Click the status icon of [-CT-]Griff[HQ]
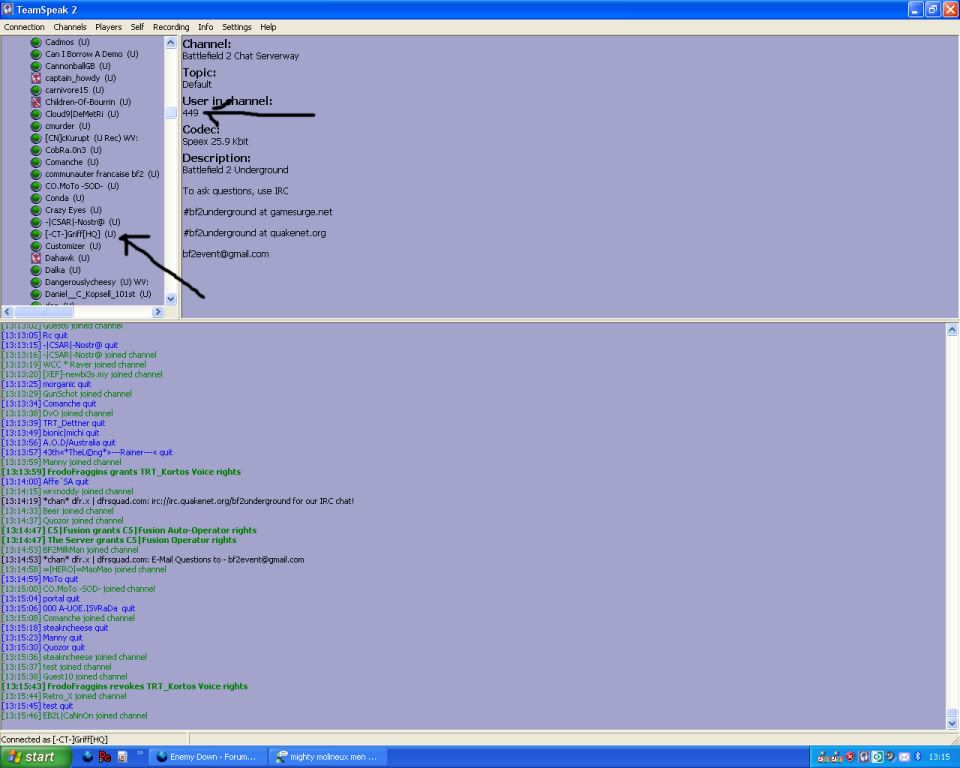 coord(36,234)
